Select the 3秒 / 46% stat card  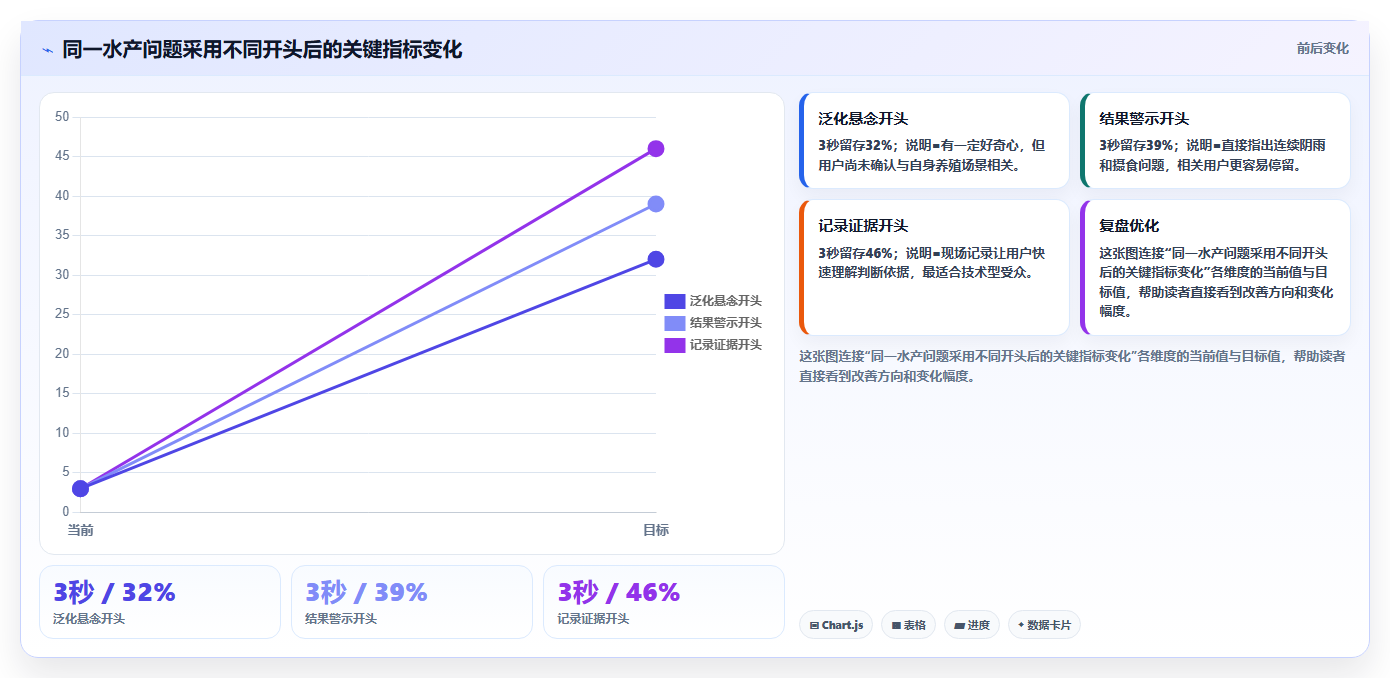[x=664, y=602]
